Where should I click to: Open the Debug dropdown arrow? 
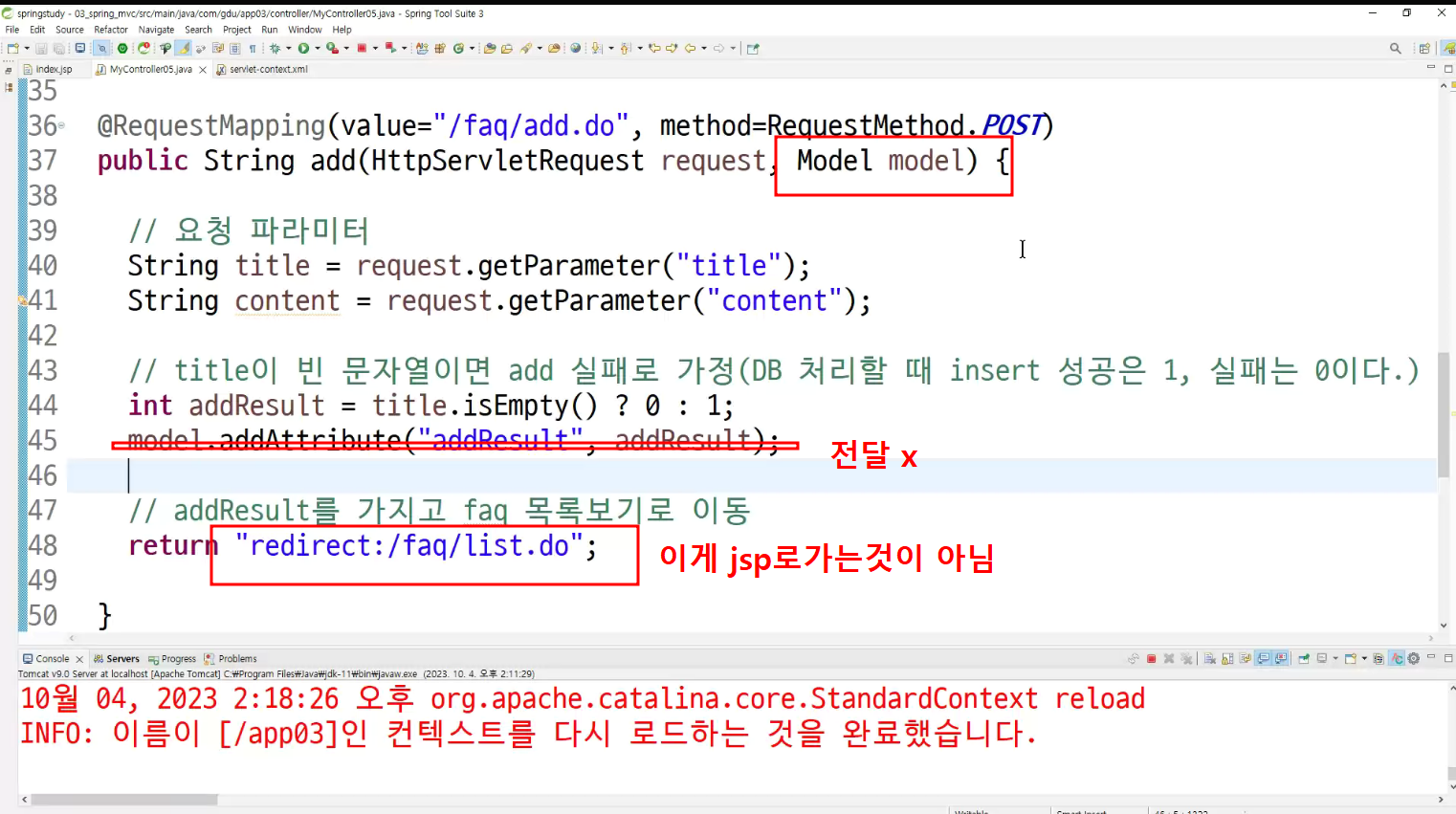coord(288,48)
